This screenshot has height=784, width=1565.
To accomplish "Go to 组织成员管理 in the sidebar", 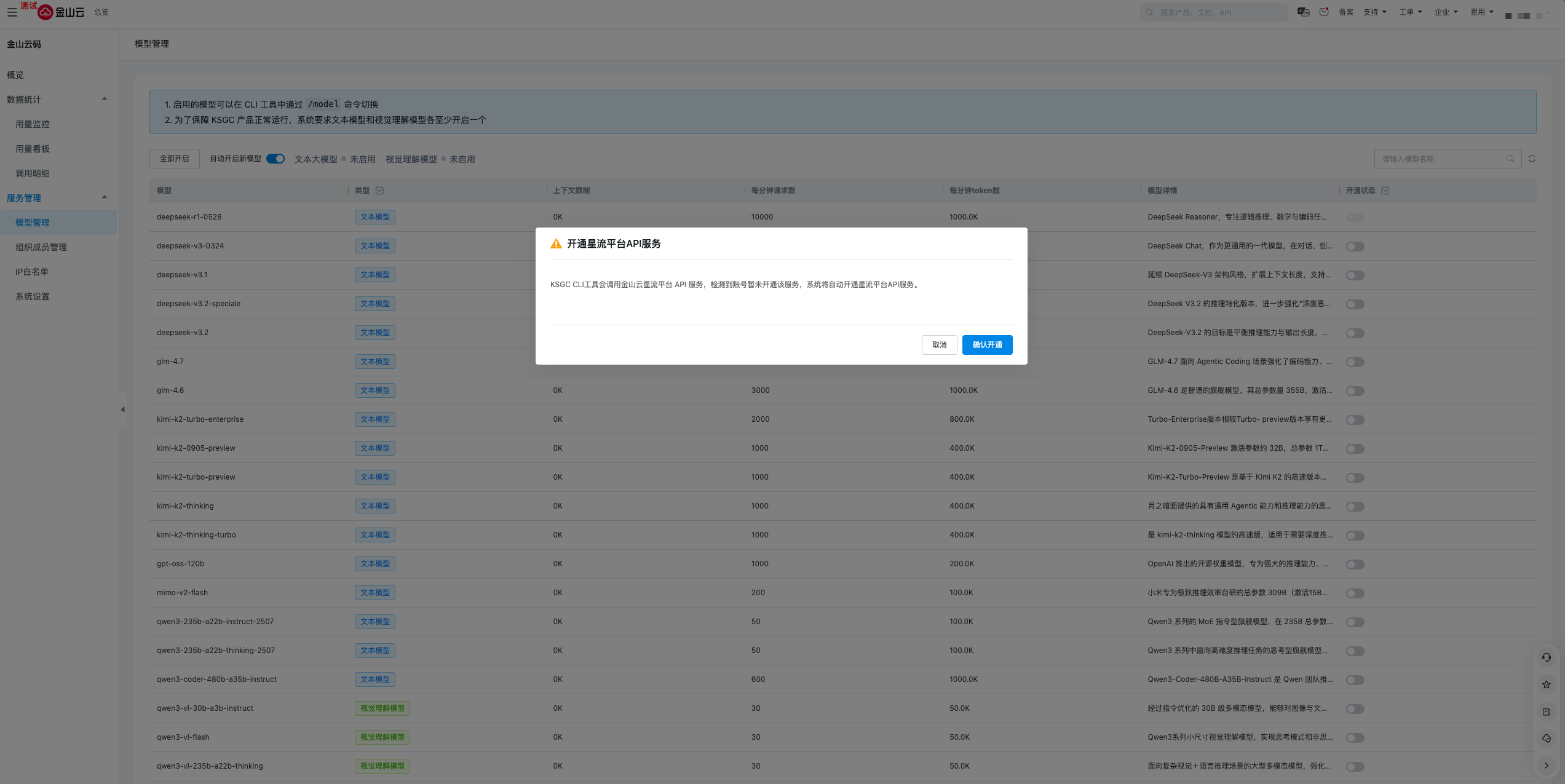I will [41, 247].
